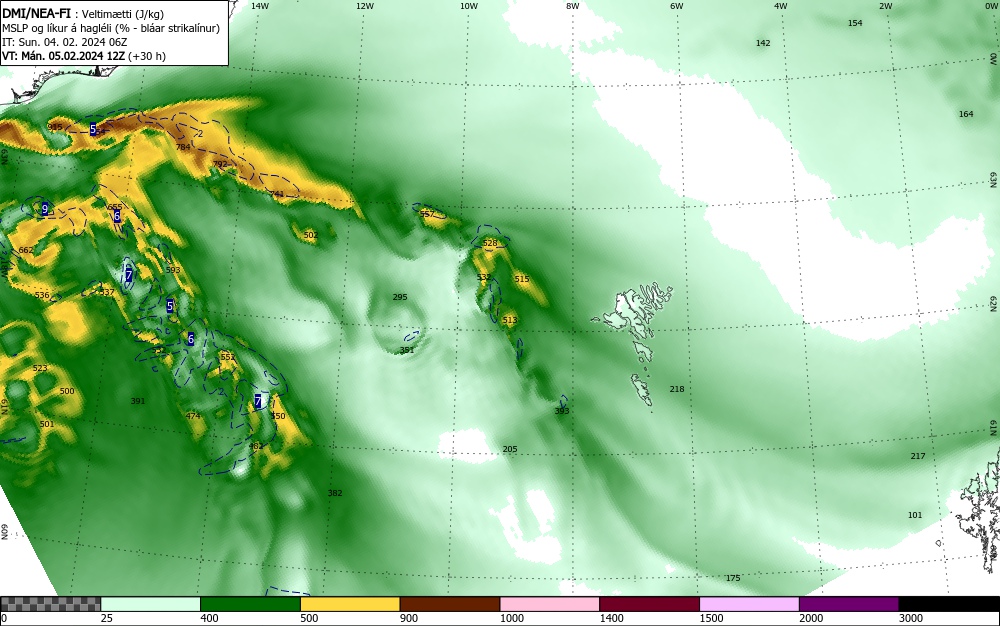Click the blue hail probability label 9
This screenshot has width=1000, height=626.
point(45,209)
